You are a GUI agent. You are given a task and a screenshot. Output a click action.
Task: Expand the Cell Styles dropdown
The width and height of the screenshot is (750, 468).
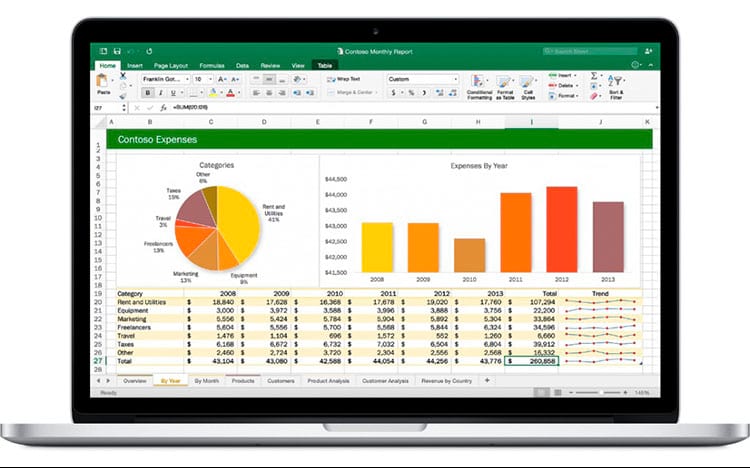click(x=536, y=80)
